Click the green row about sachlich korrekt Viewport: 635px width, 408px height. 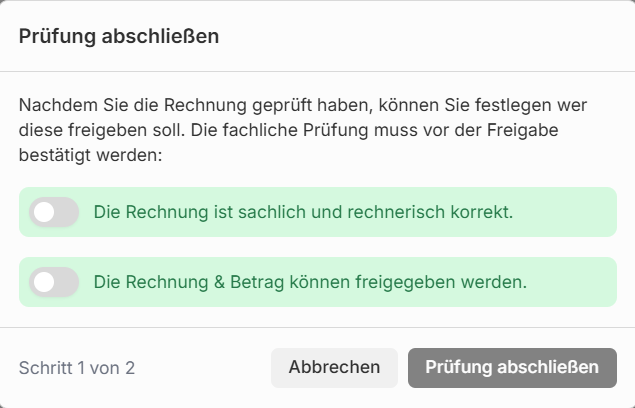pyautogui.click(x=560, y=212)
